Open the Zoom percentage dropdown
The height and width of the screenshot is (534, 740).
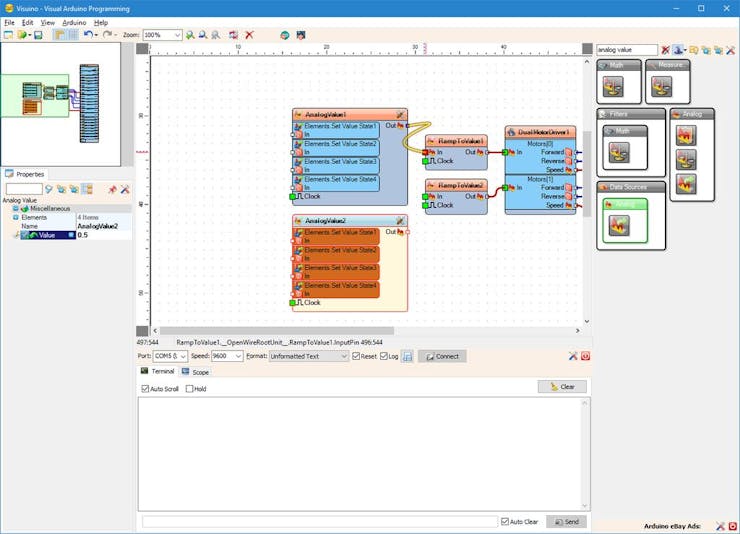[177, 35]
